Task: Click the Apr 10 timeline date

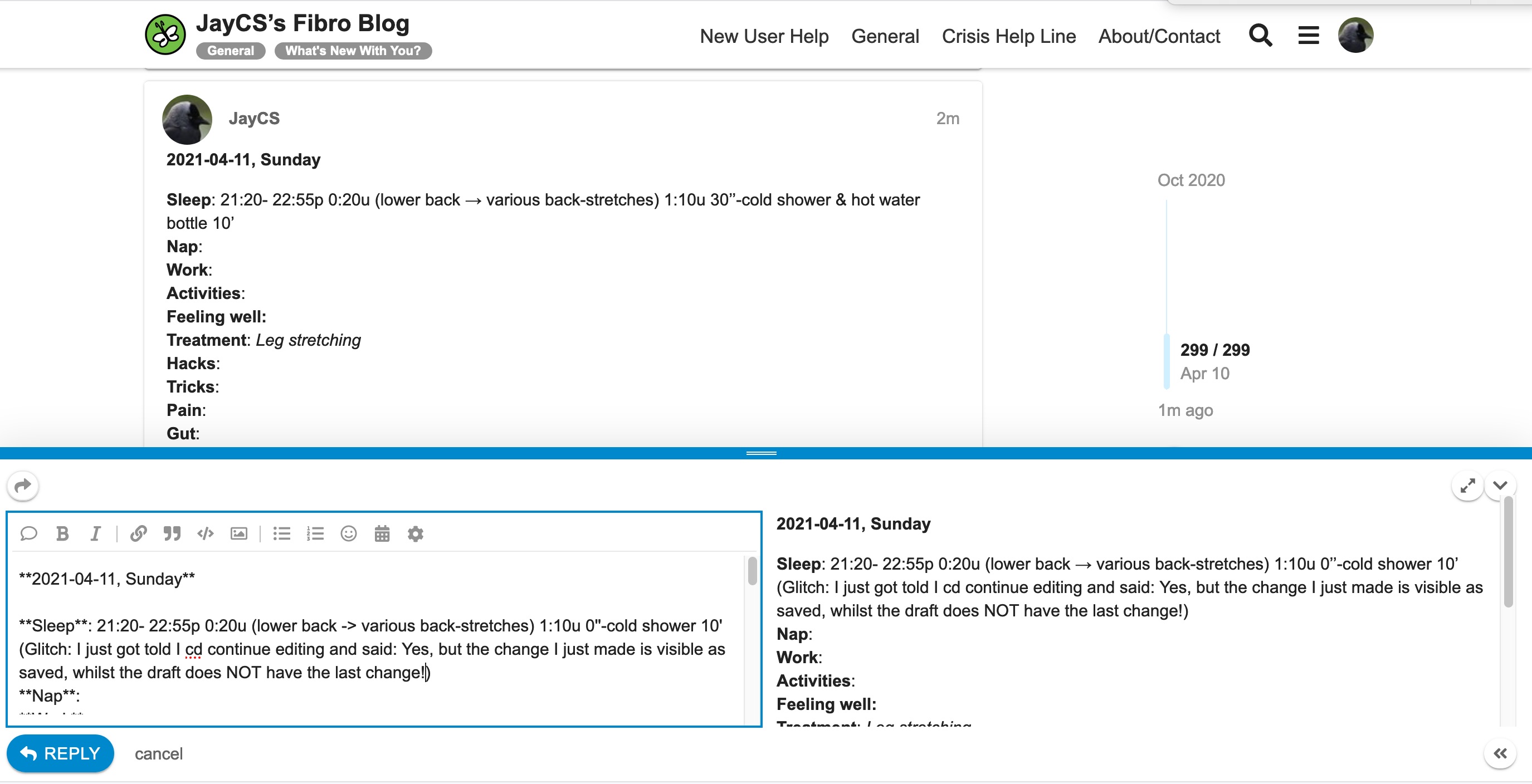Action: point(1204,373)
